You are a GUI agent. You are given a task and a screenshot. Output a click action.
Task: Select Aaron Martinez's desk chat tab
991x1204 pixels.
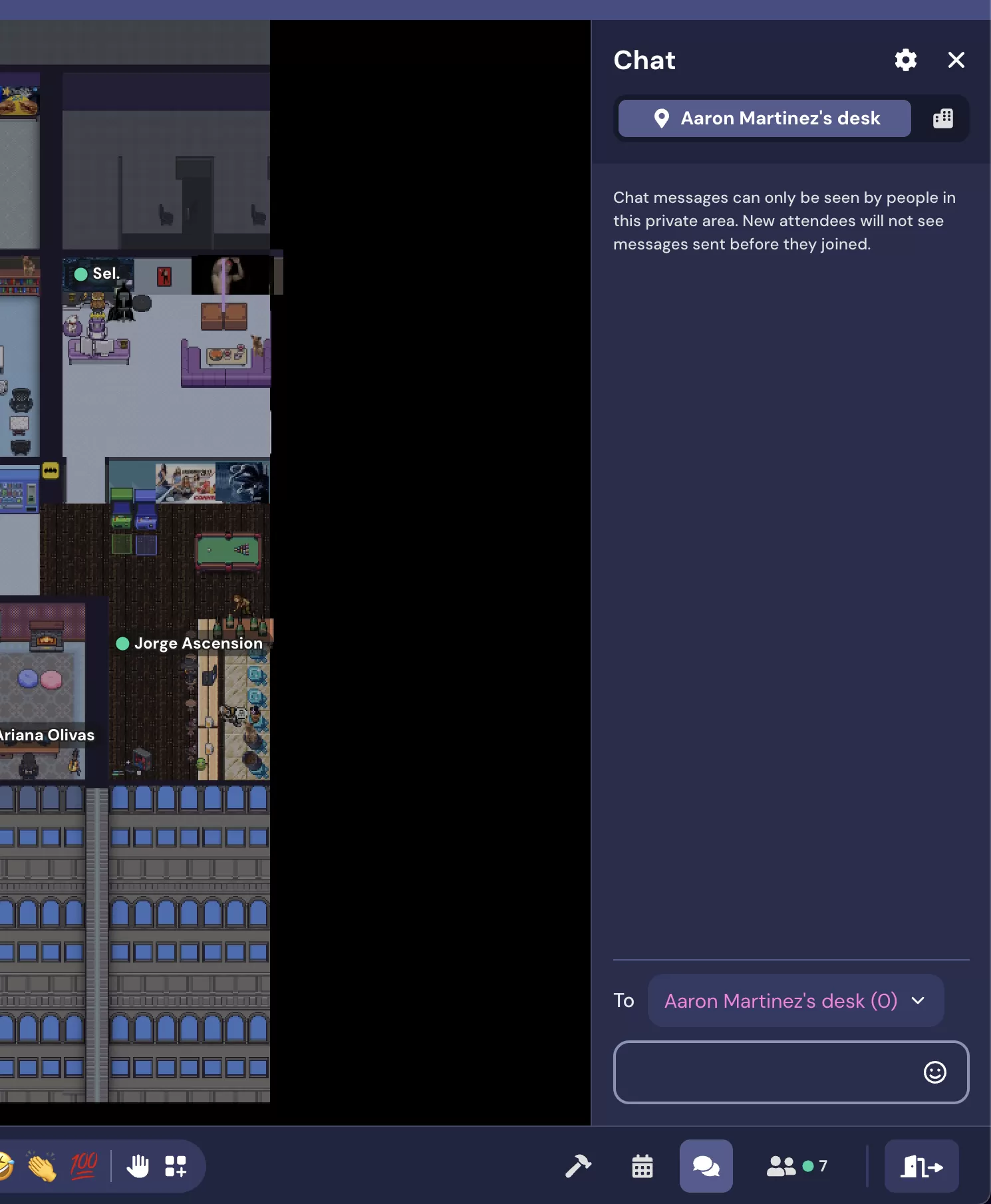764,118
